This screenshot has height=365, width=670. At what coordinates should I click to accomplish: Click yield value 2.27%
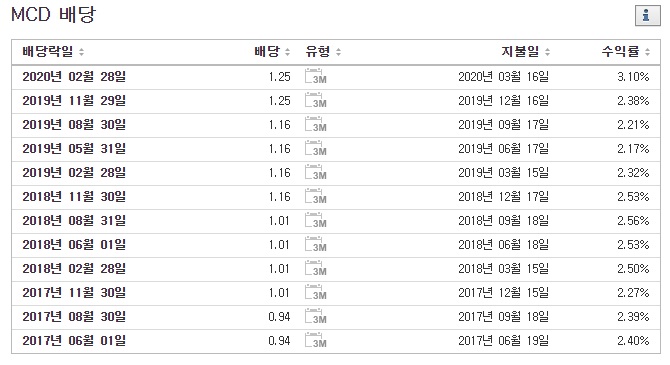(633, 292)
